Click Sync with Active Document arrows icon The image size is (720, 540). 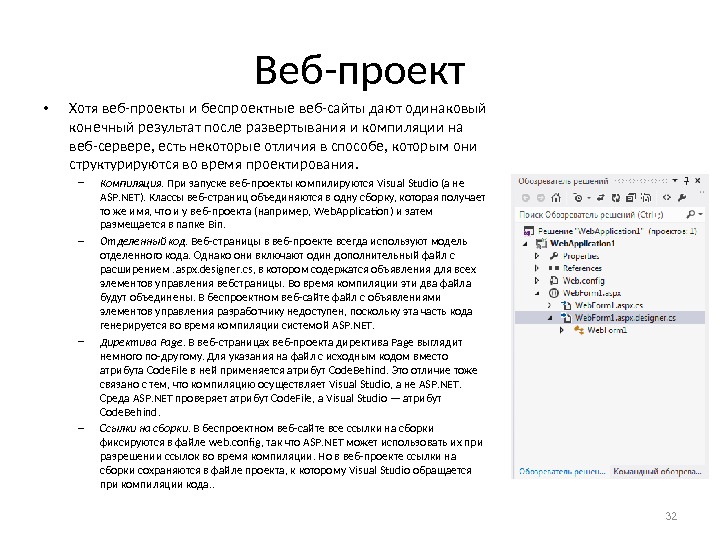601,197
